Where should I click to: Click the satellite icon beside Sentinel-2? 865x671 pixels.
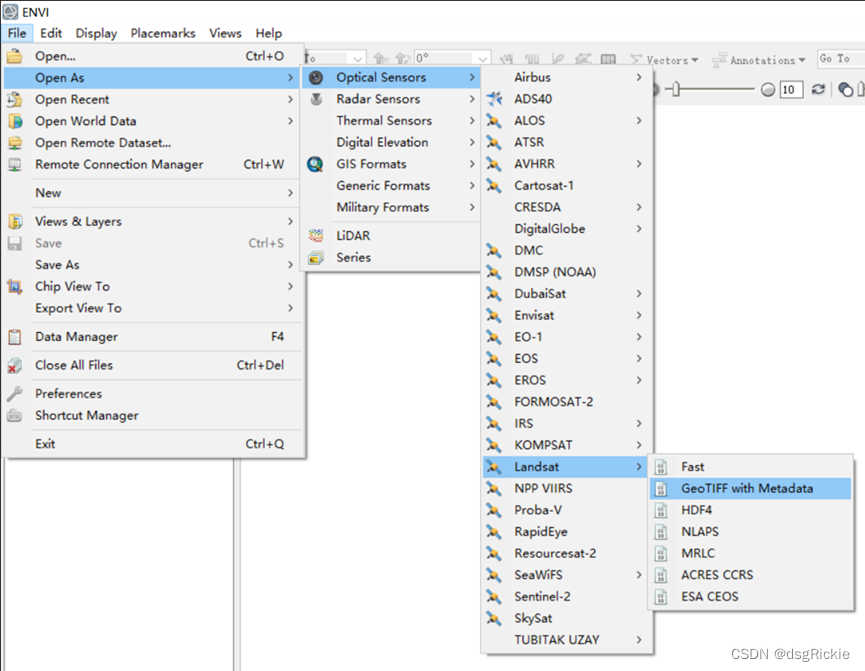point(494,597)
